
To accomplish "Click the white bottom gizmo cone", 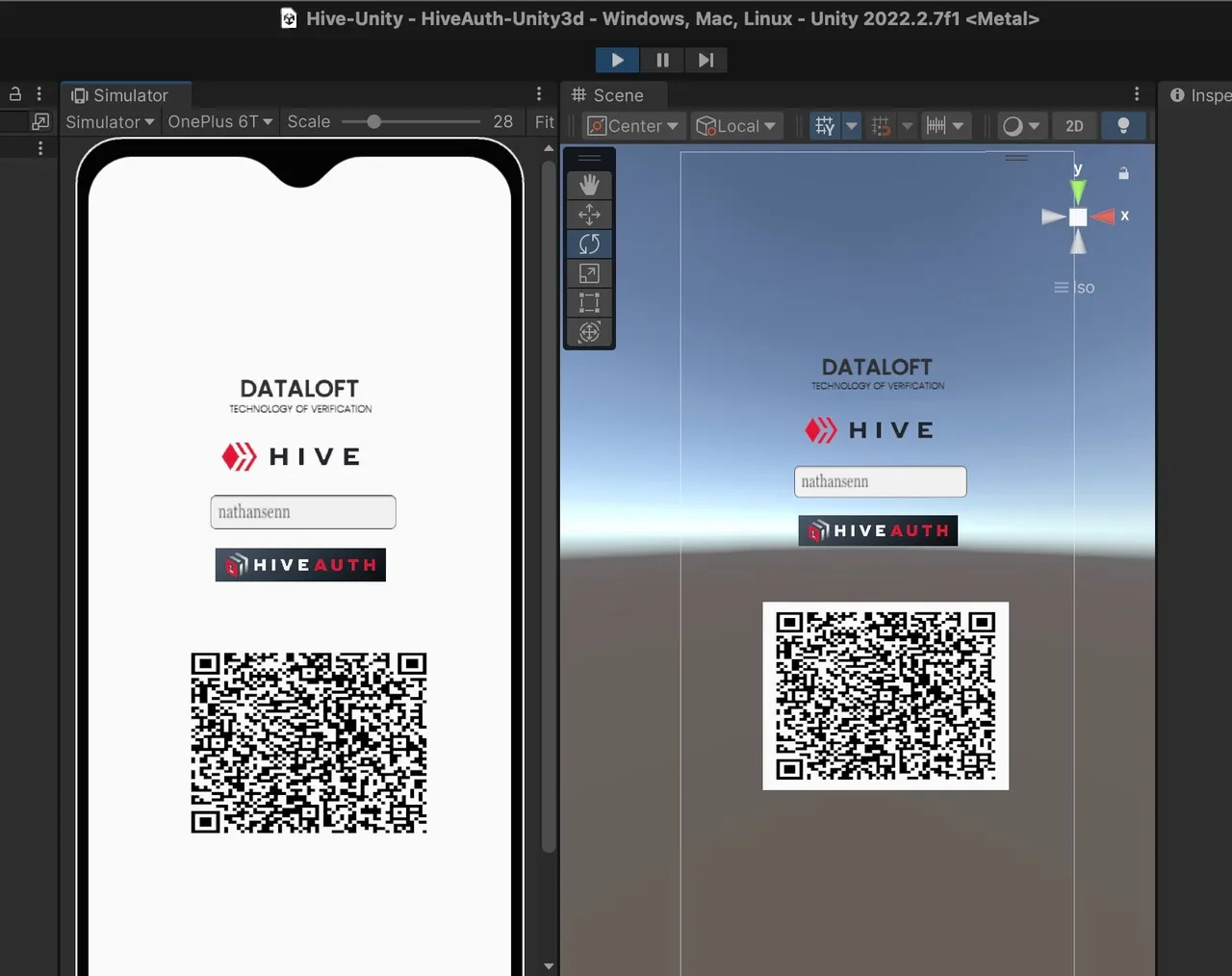I will pyautogui.click(x=1078, y=242).
